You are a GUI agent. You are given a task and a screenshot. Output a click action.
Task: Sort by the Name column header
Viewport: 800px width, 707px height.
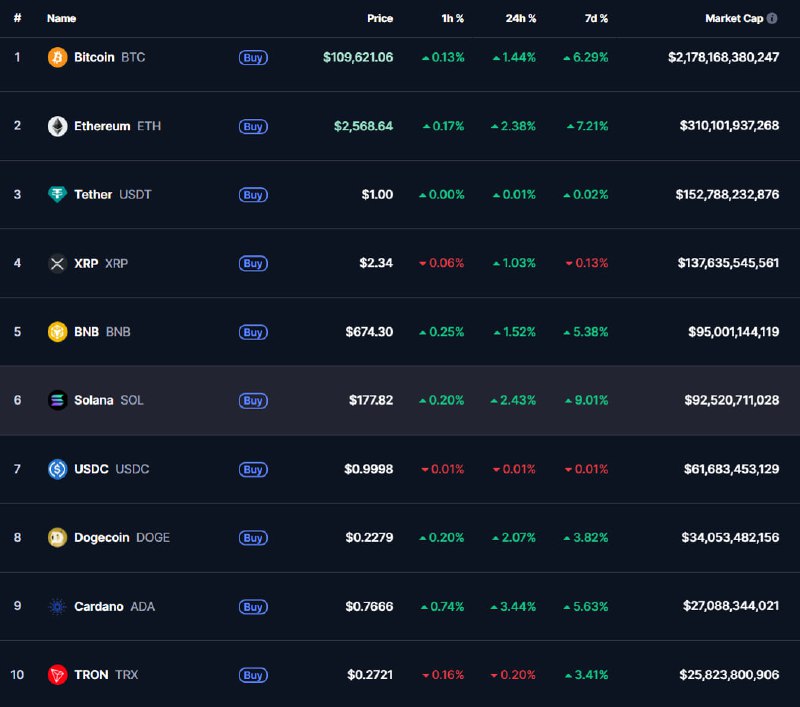coord(61,18)
